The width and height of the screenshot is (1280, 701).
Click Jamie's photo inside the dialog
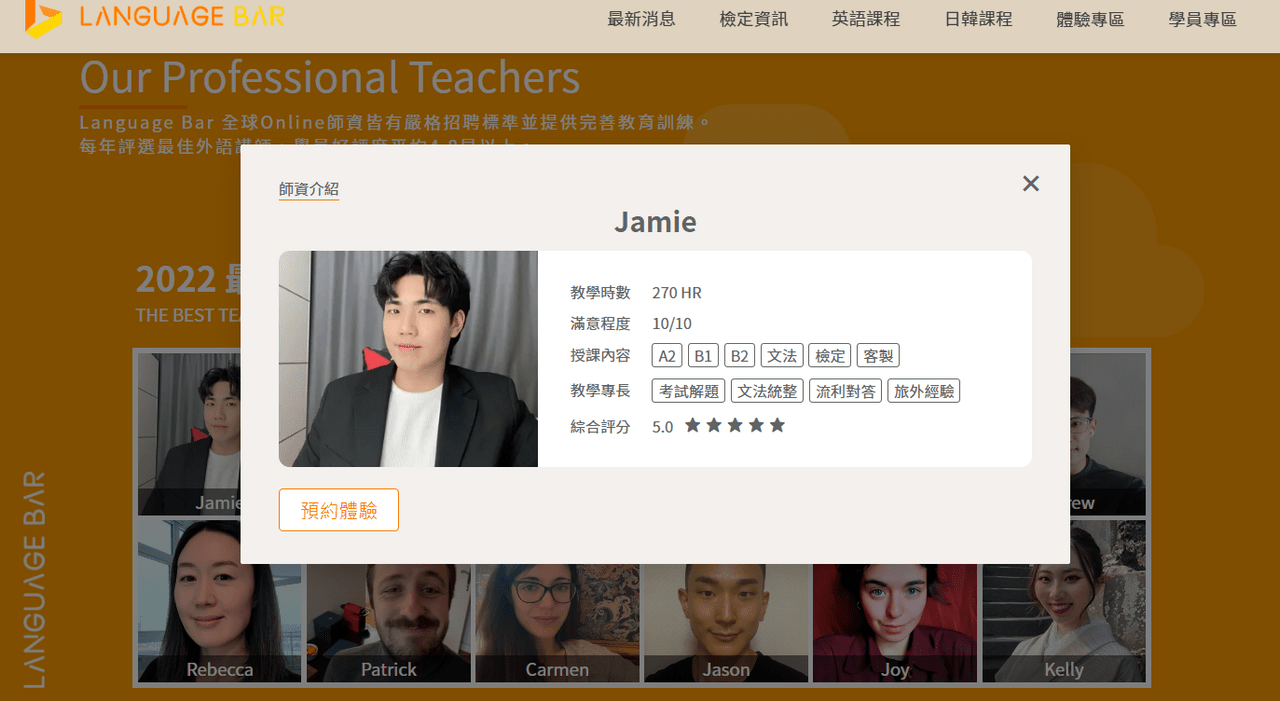click(407, 359)
